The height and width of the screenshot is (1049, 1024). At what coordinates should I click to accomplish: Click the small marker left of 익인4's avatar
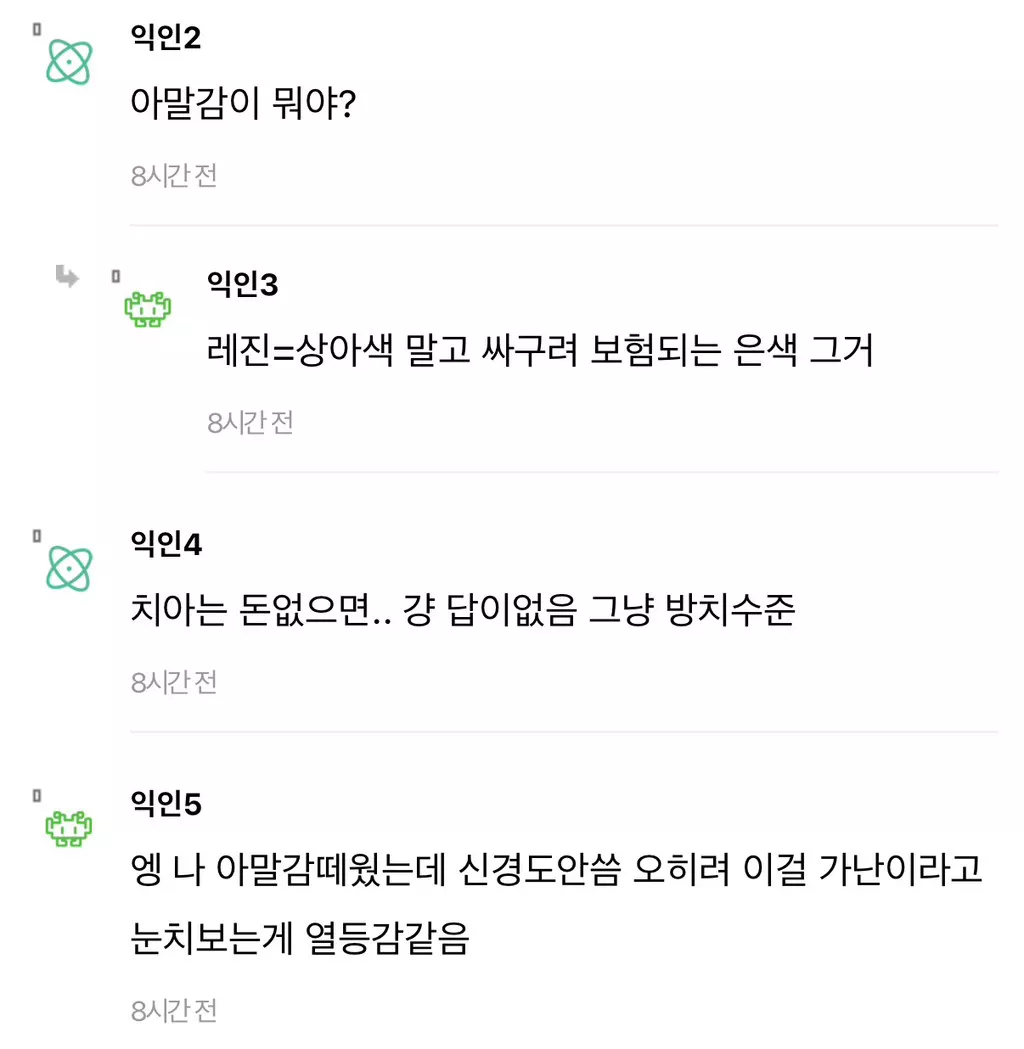point(37,536)
